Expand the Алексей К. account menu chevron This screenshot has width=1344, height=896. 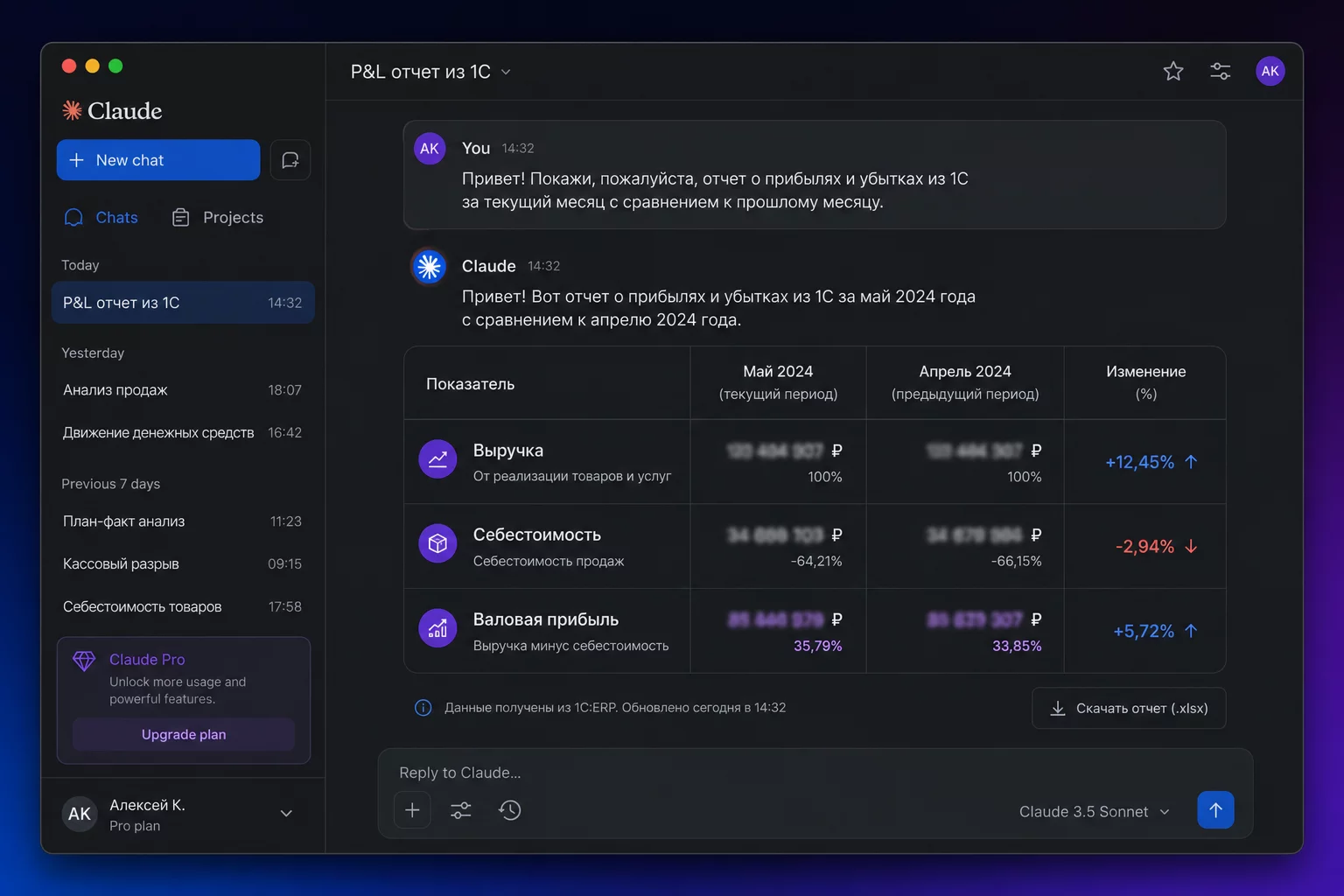pyautogui.click(x=286, y=814)
